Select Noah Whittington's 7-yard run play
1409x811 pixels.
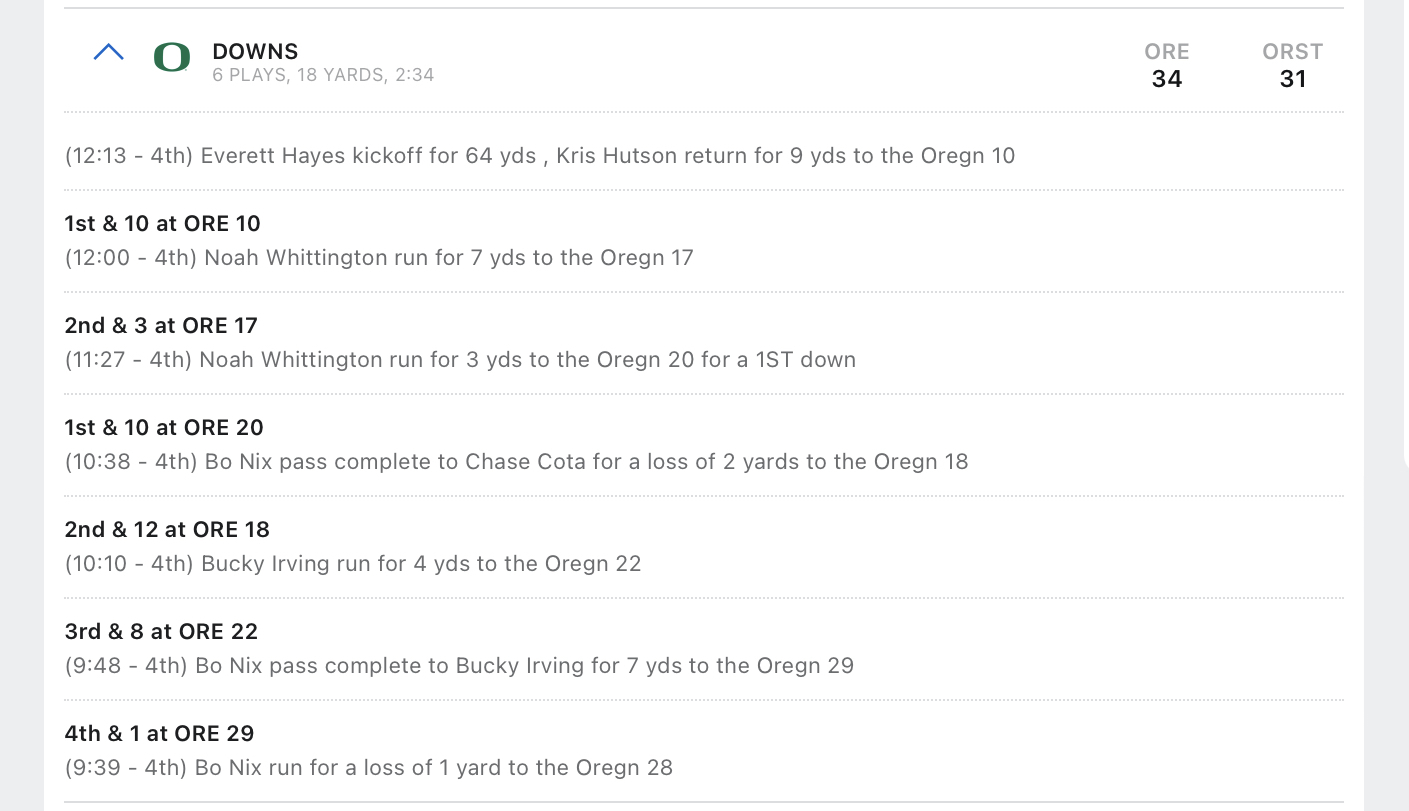point(379,258)
